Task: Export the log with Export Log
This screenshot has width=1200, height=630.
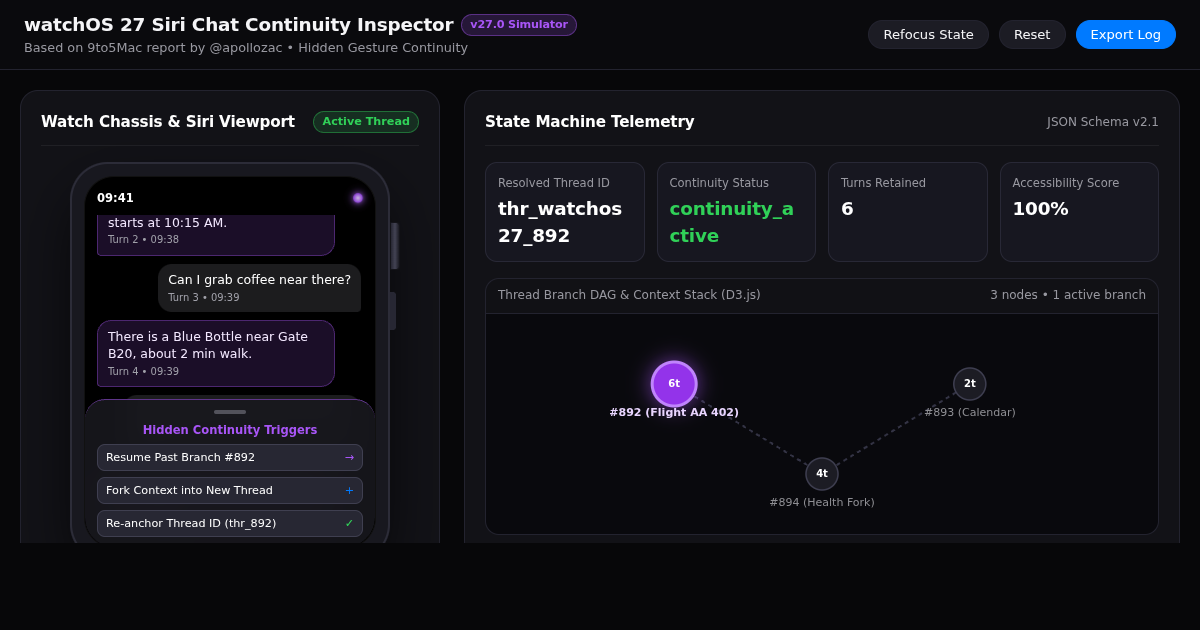Action: (x=1126, y=35)
